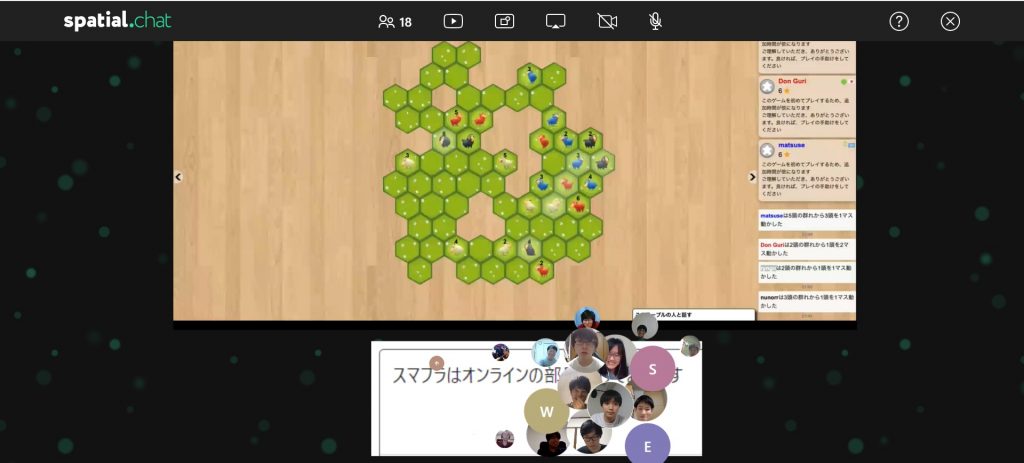This screenshot has width=1024, height=463.
Task: Open the video play share icon
Action: (x=453, y=22)
